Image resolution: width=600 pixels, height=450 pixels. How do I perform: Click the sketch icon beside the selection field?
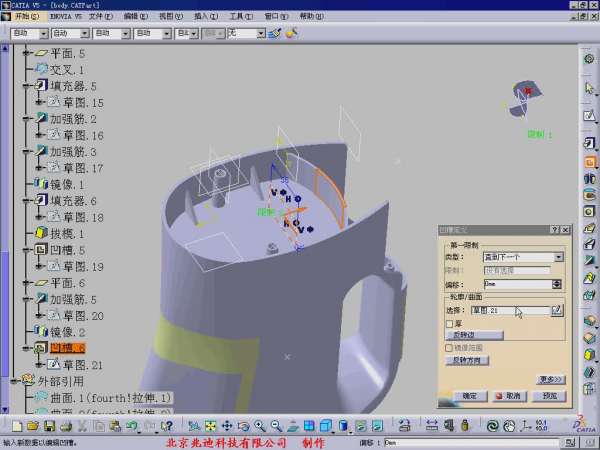(557, 311)
